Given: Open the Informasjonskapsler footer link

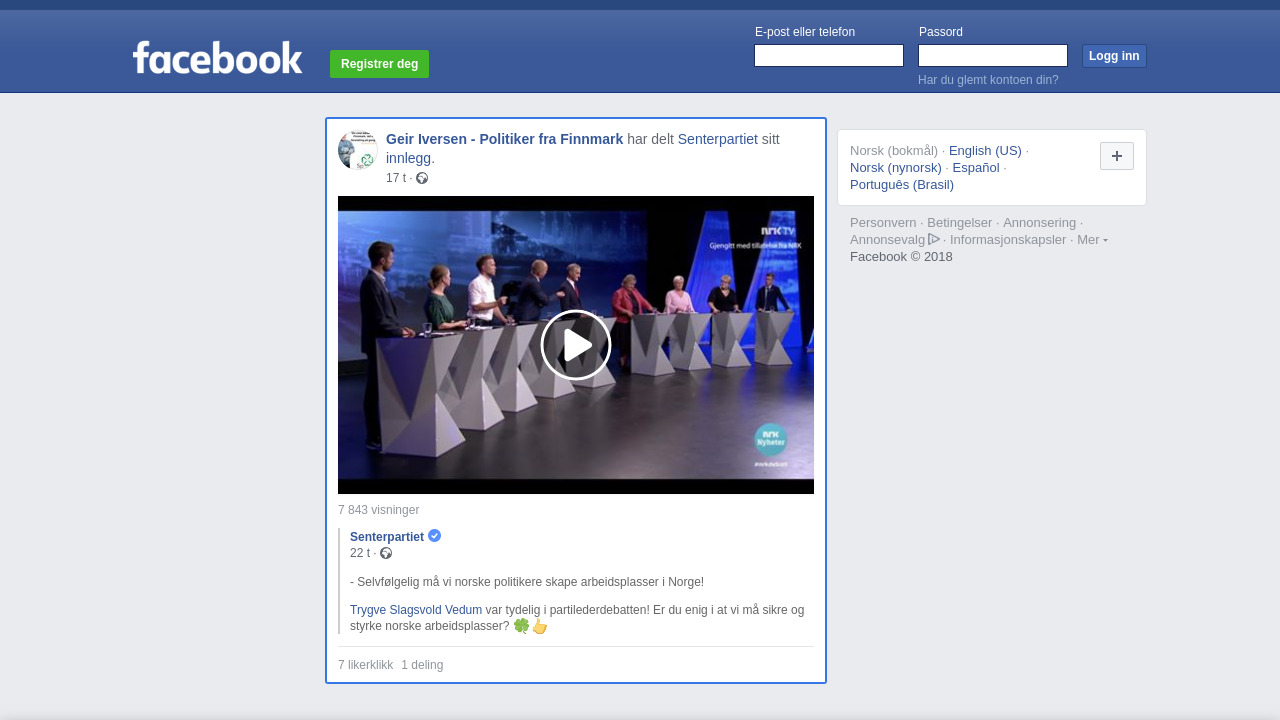Looking at the screenshot, I should tap(1008, 240).
